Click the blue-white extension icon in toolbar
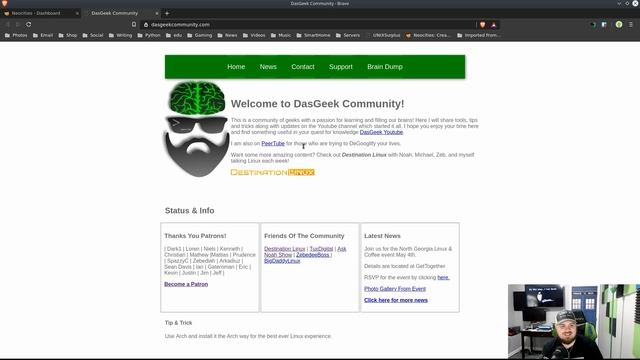640x360 pixels. [x=604, y=24]
